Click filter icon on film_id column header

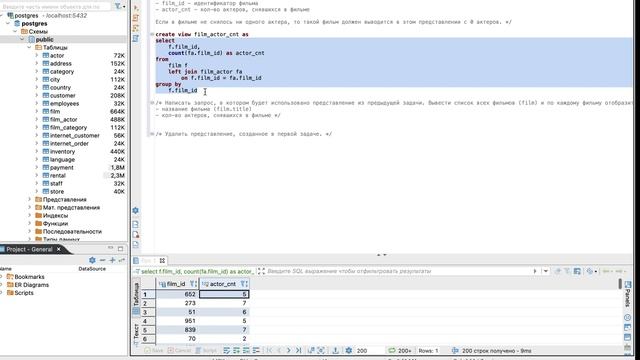[193, 284]
